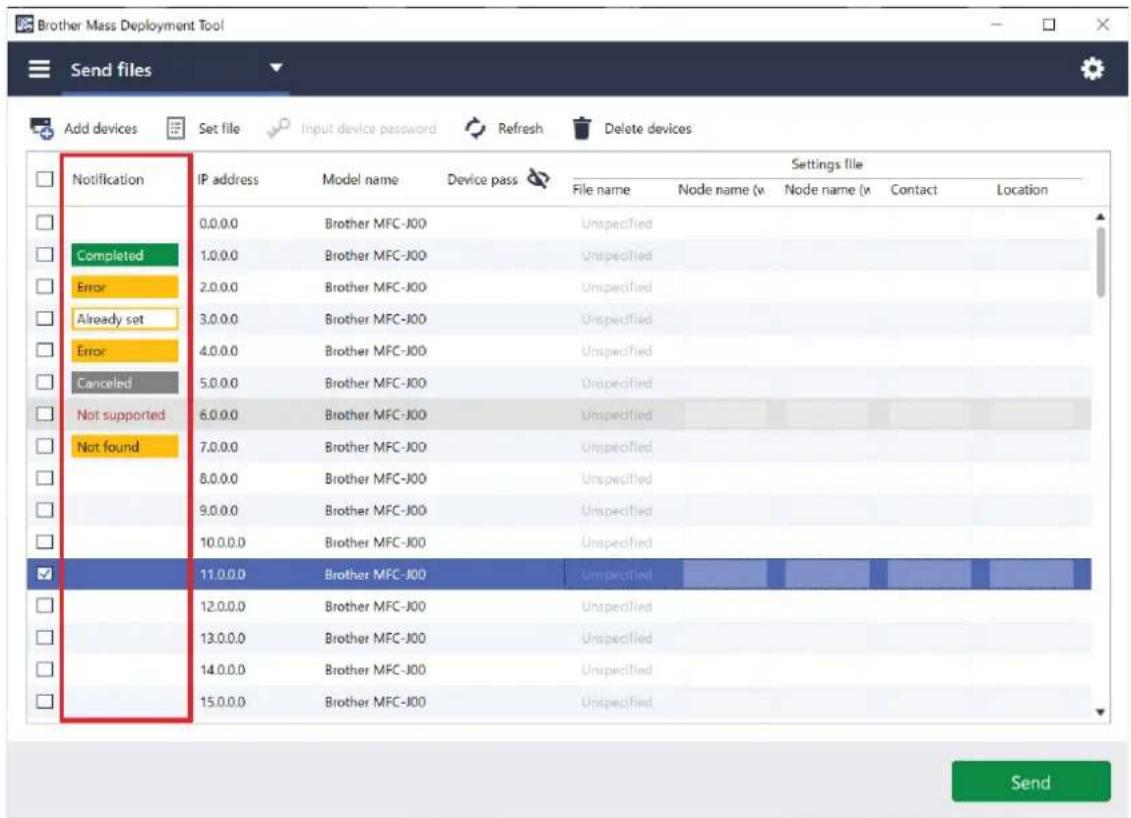This screenshot has width=1131, height=818.
Task: Select the IP address 13.0.0.0 cell
Action: click(x=223, y=638)
